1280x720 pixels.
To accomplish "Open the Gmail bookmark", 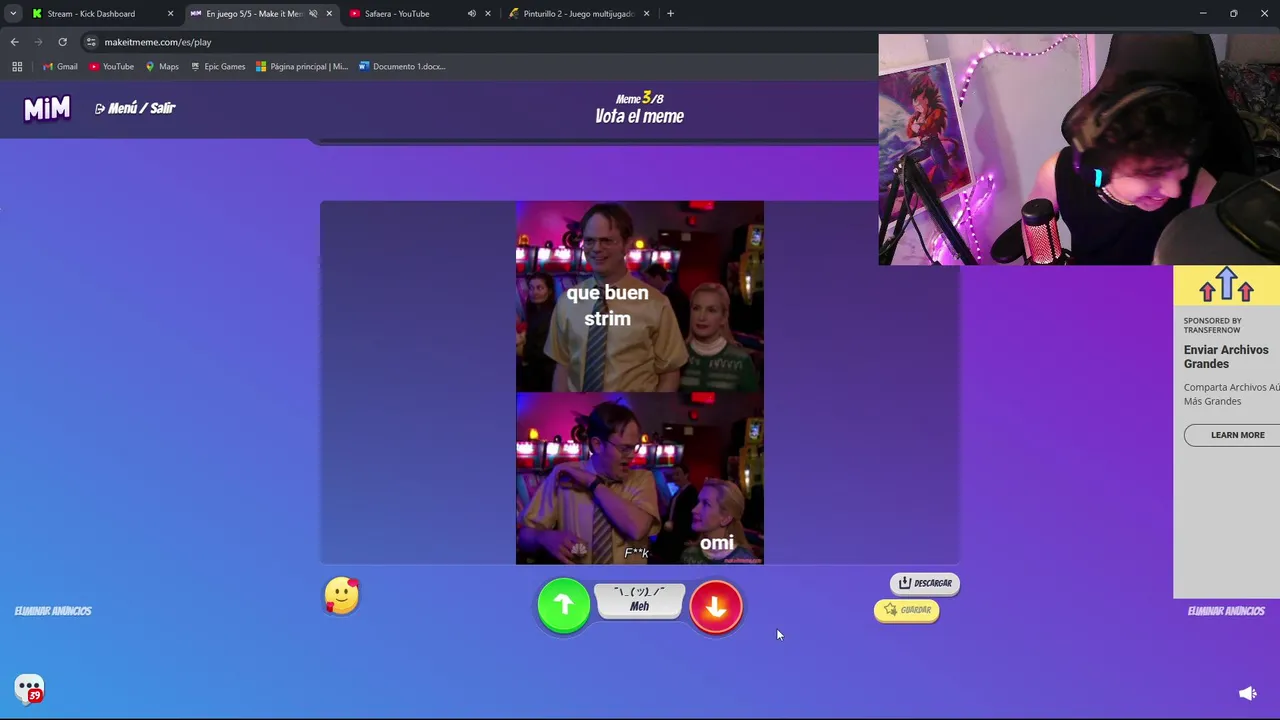I will (x=60, y=67).
